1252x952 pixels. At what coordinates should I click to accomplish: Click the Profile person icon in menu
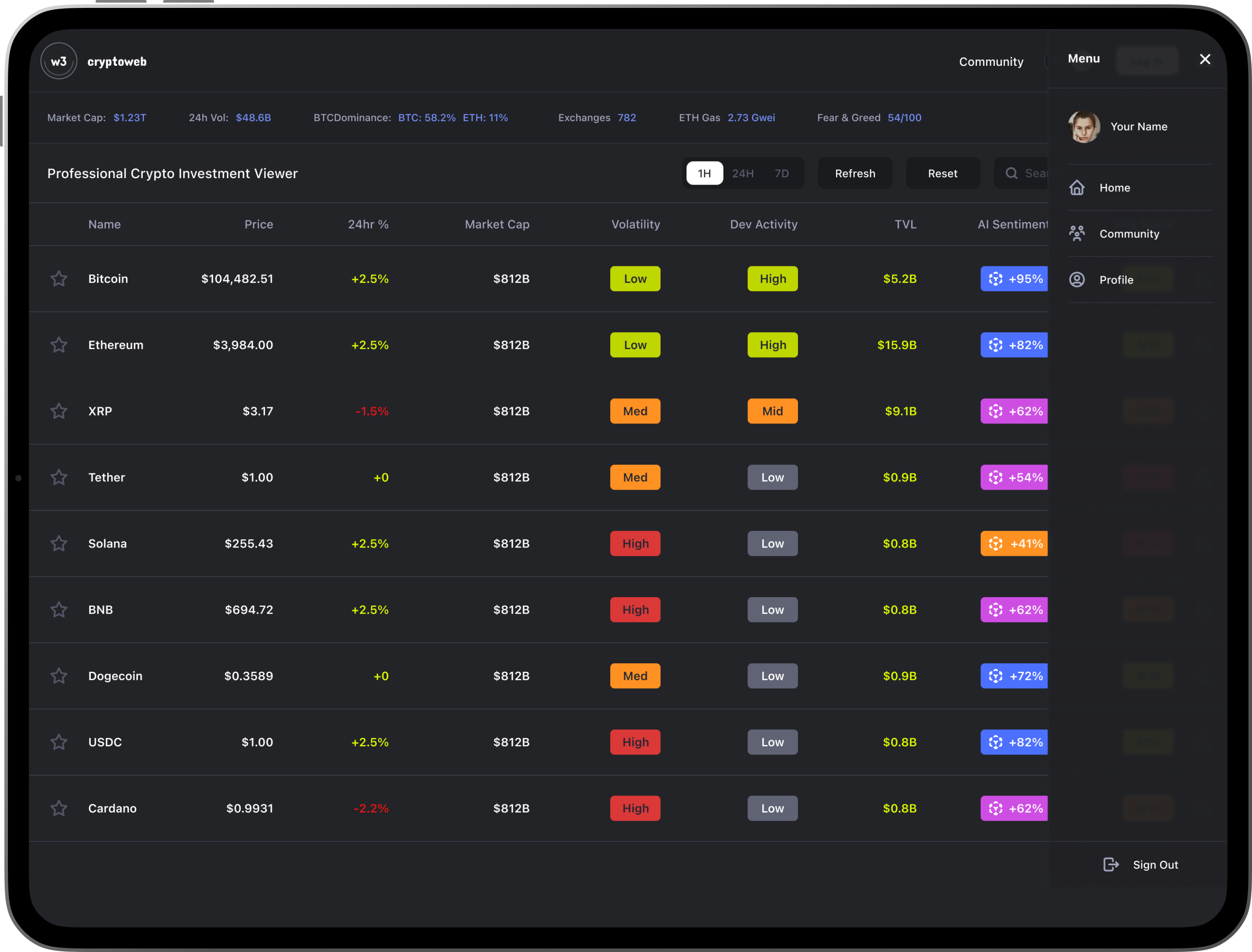click(1077, 279)
